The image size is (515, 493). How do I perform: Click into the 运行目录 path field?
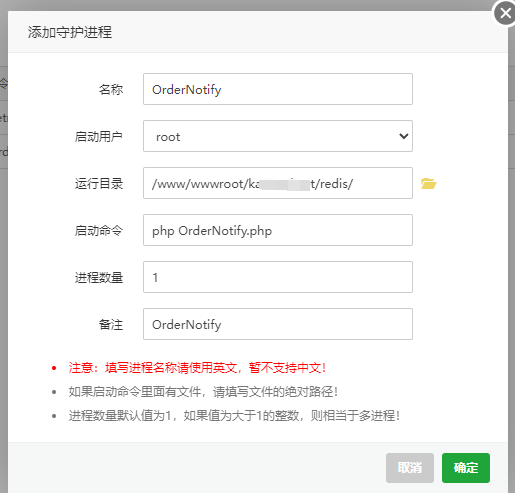(278, 183)
